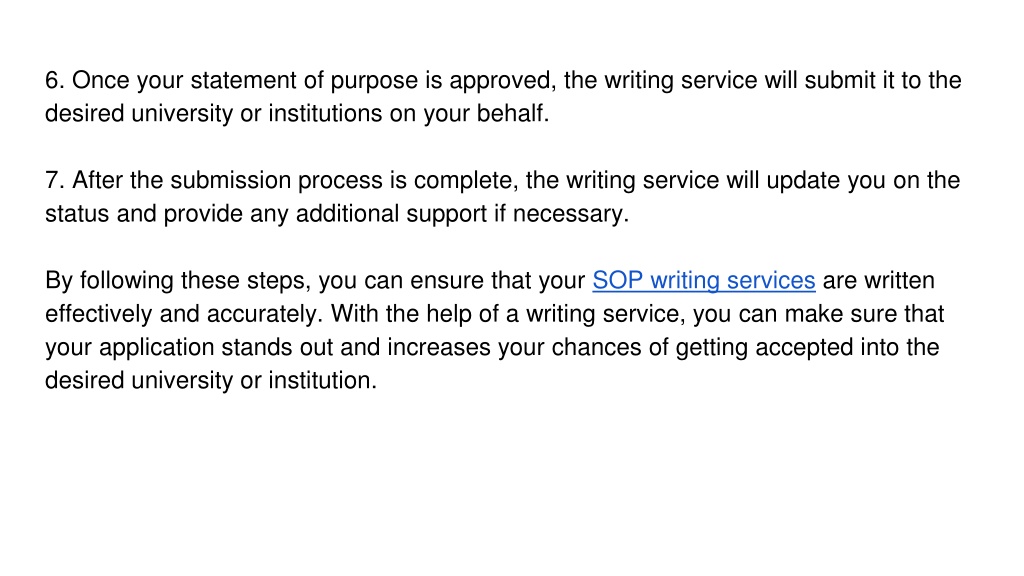Open the SOP writing services link
This screenshot has width=1024, height=576.
click(x=703, y=281)
